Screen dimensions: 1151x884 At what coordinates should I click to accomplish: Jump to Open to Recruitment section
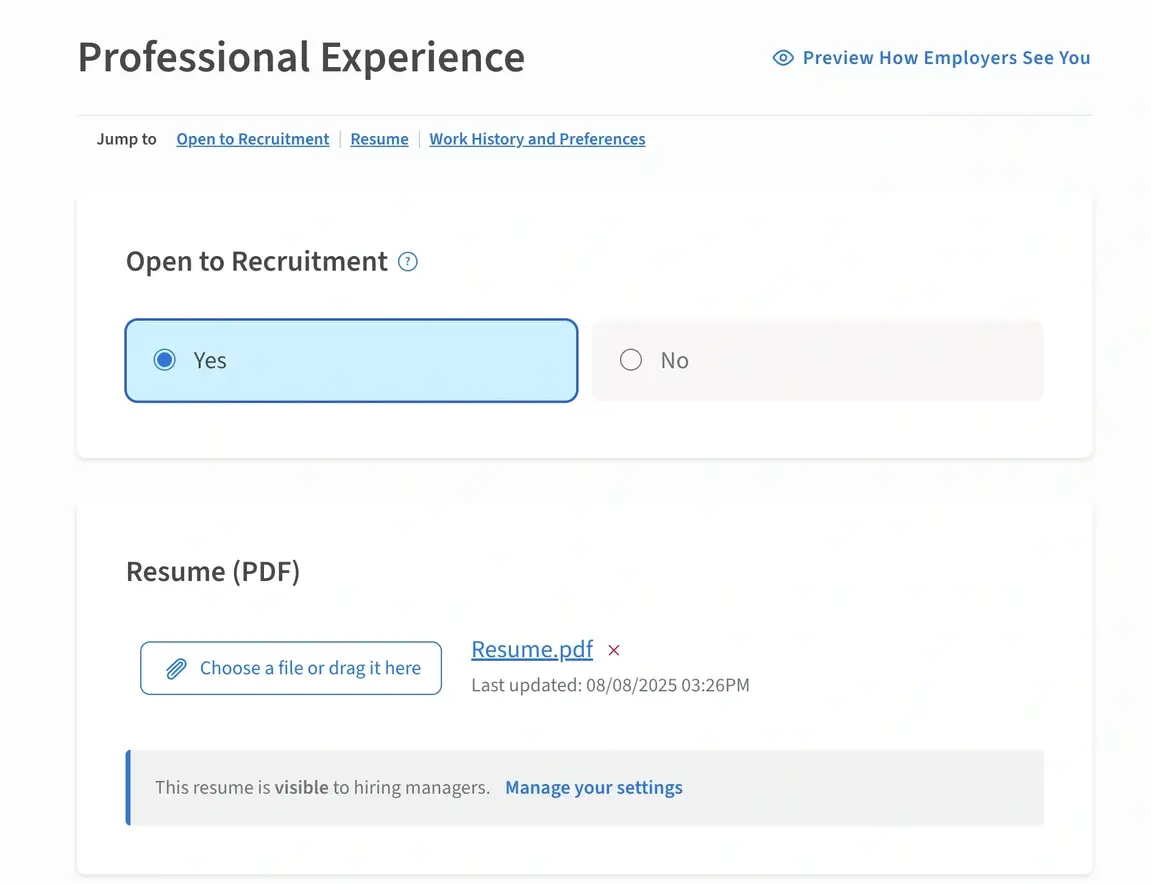coord(253,139)
